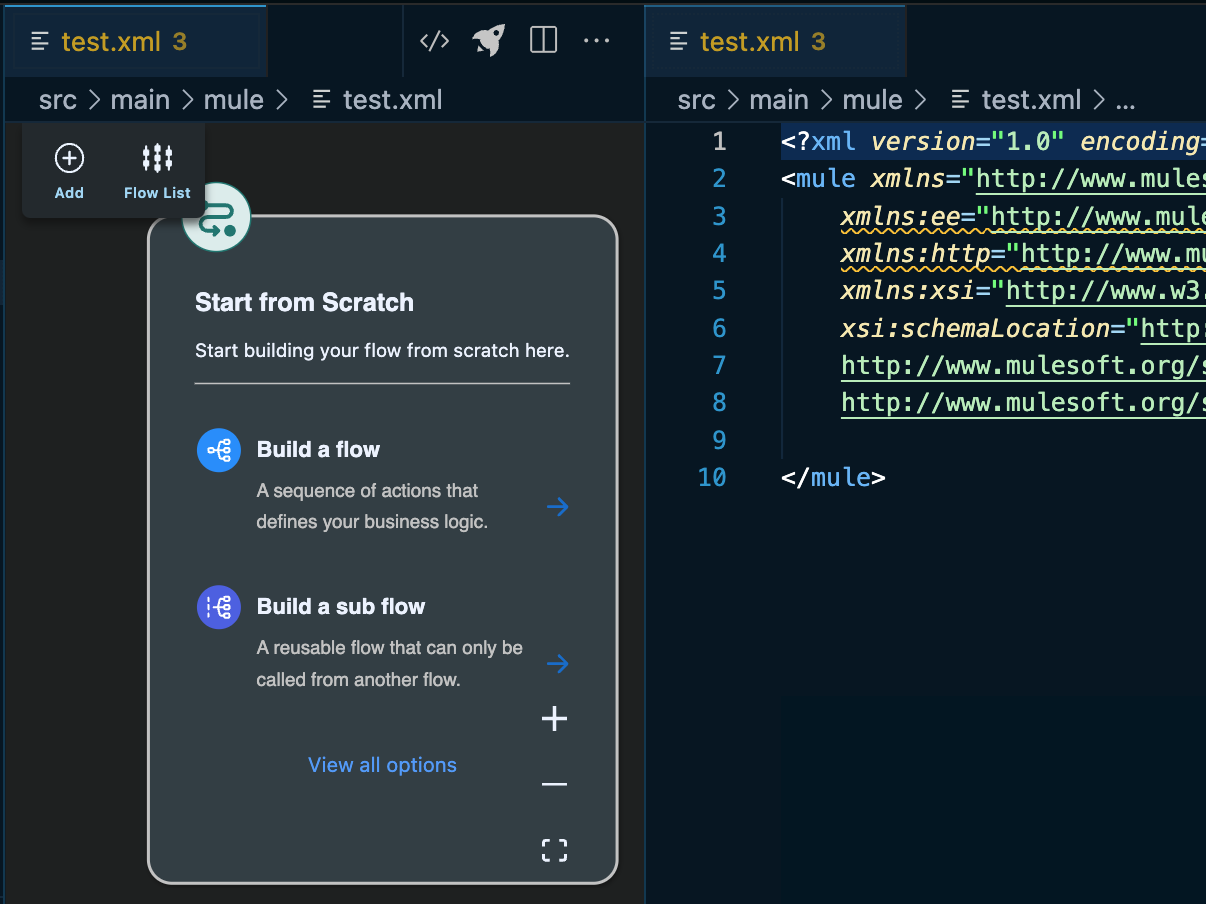The image size is (1206, 904).
Task: Click the Add icon above the canvas
Action: pyautogui.click(x=68, y=158)
